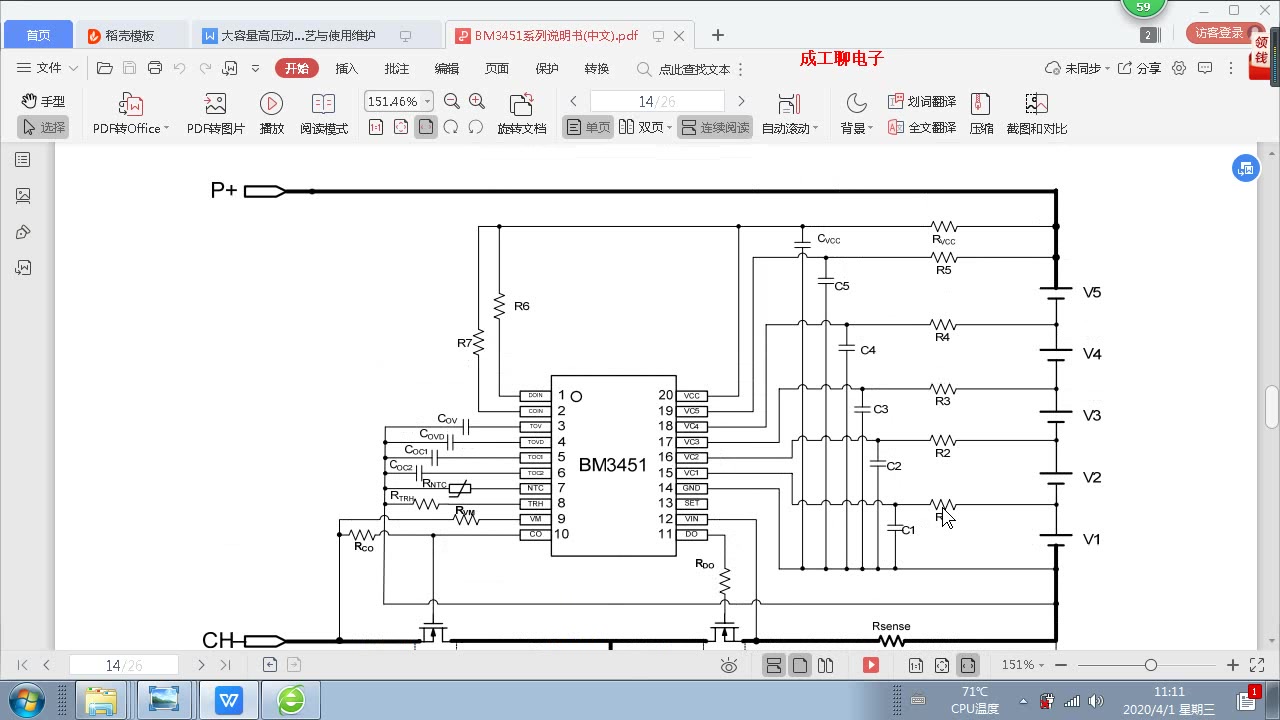Open settings gear icon at top right
Viewport: 1280px width, 720px height.
tap(1179, 68)
